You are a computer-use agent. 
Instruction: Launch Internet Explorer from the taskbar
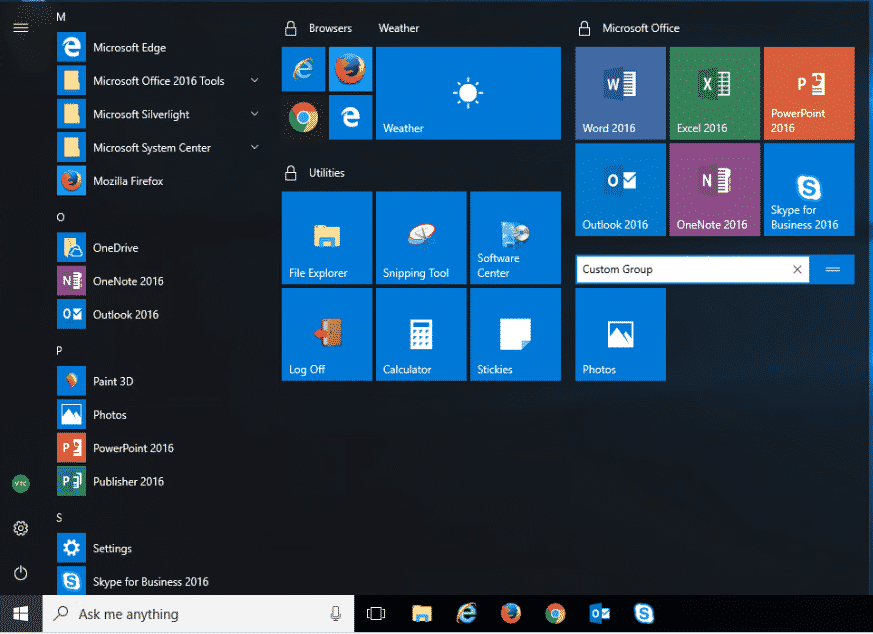(x=466, y=614)
